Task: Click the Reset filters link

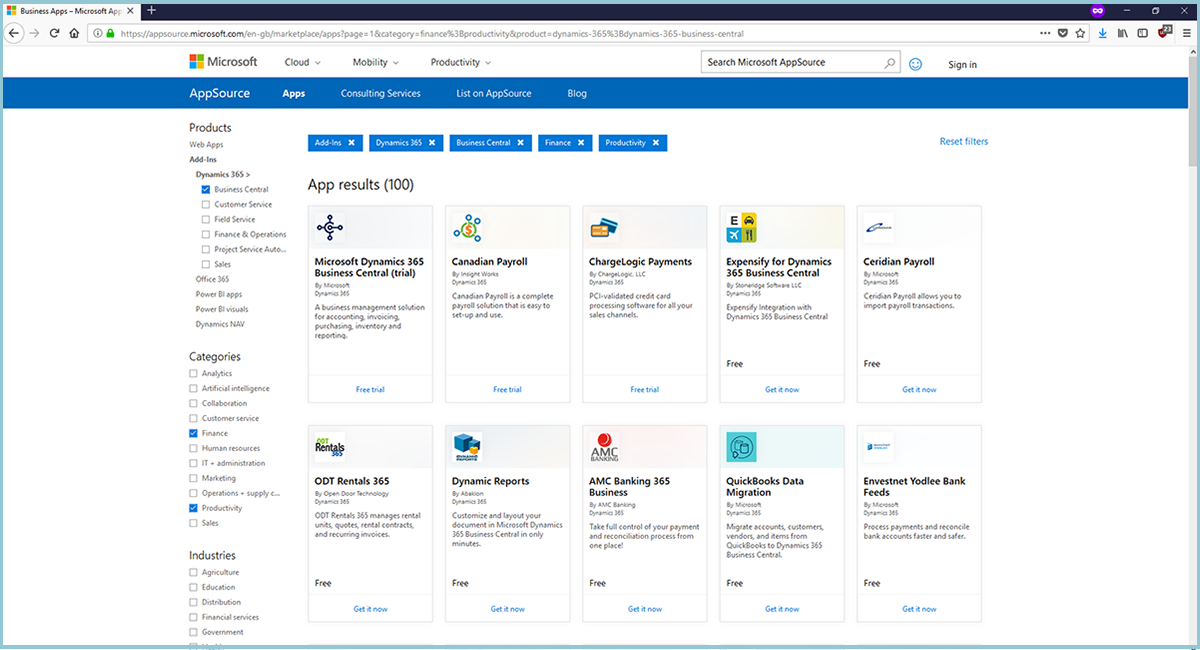Action: 963,142
